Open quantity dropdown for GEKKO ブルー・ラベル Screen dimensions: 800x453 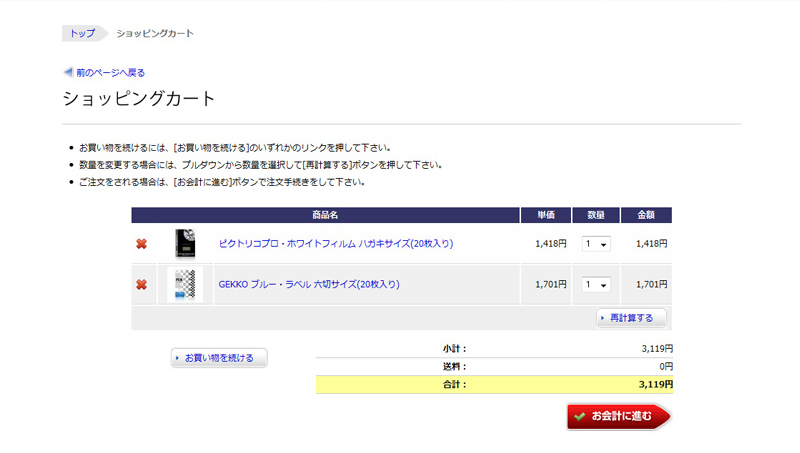(x=596, y=285)
